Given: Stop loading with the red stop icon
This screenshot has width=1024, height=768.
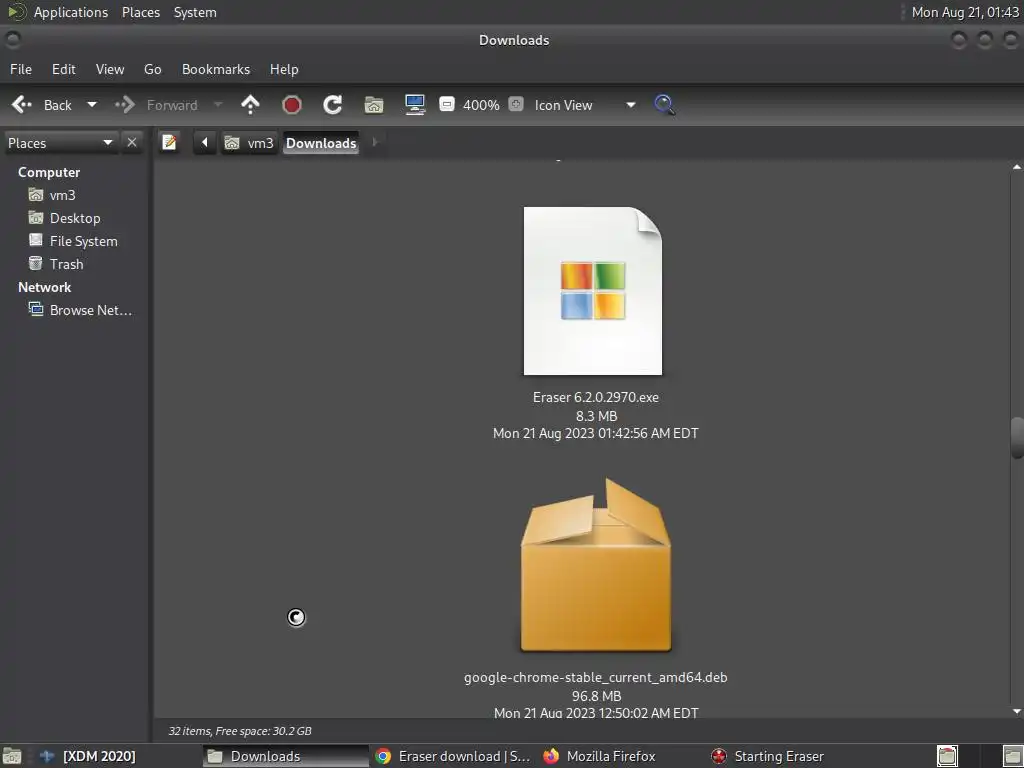Looking at the screenshot, I should pos(291,104).
